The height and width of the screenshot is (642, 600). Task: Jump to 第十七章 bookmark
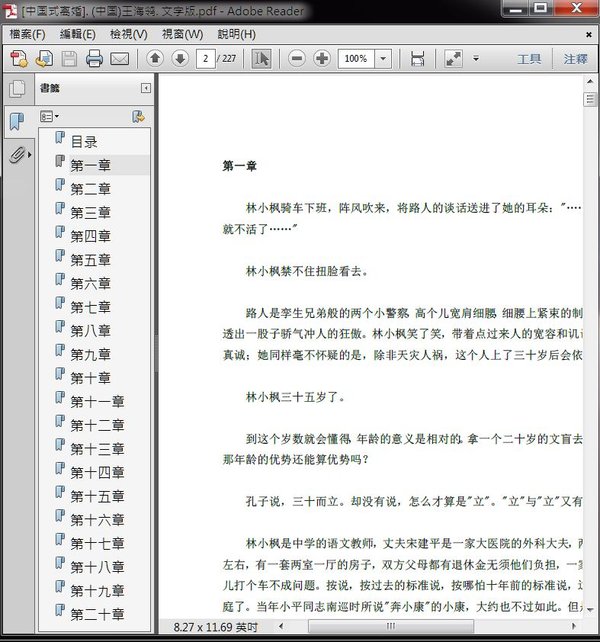coord(97,544)
